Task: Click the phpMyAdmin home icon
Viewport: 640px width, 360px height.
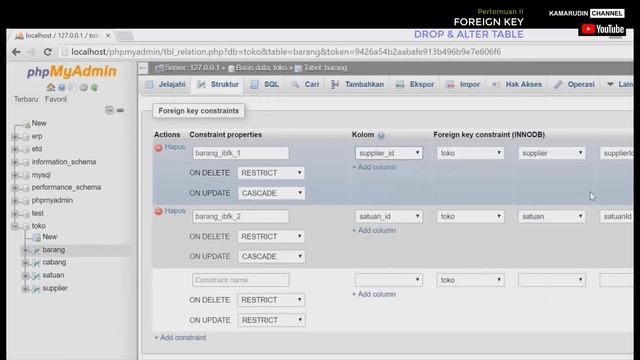Action: click(x=51, y=87)
